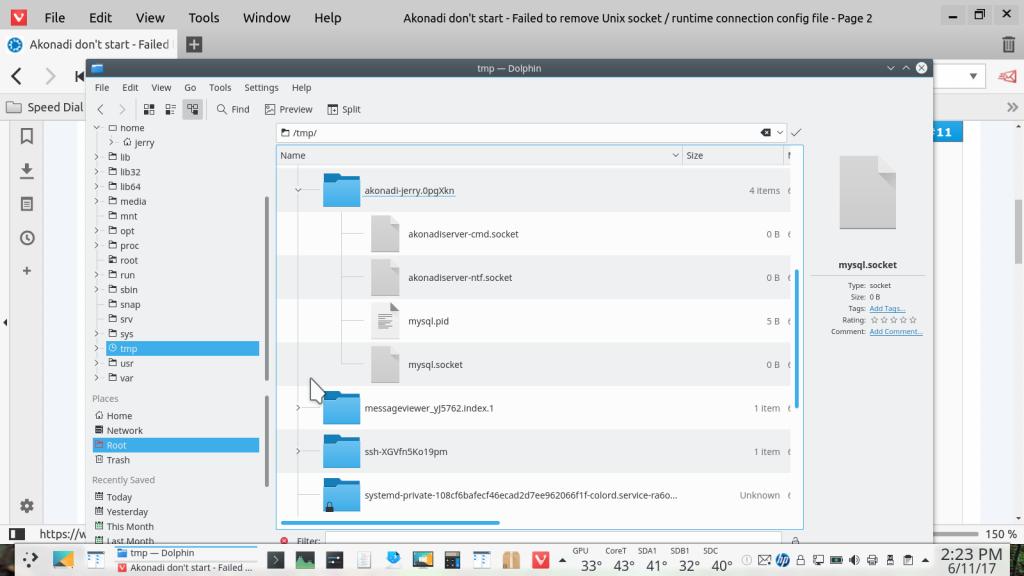The image size is (1024, 576).
Task: Switch to Compact view mode in Dolphin toolbar
Action: 170,109
